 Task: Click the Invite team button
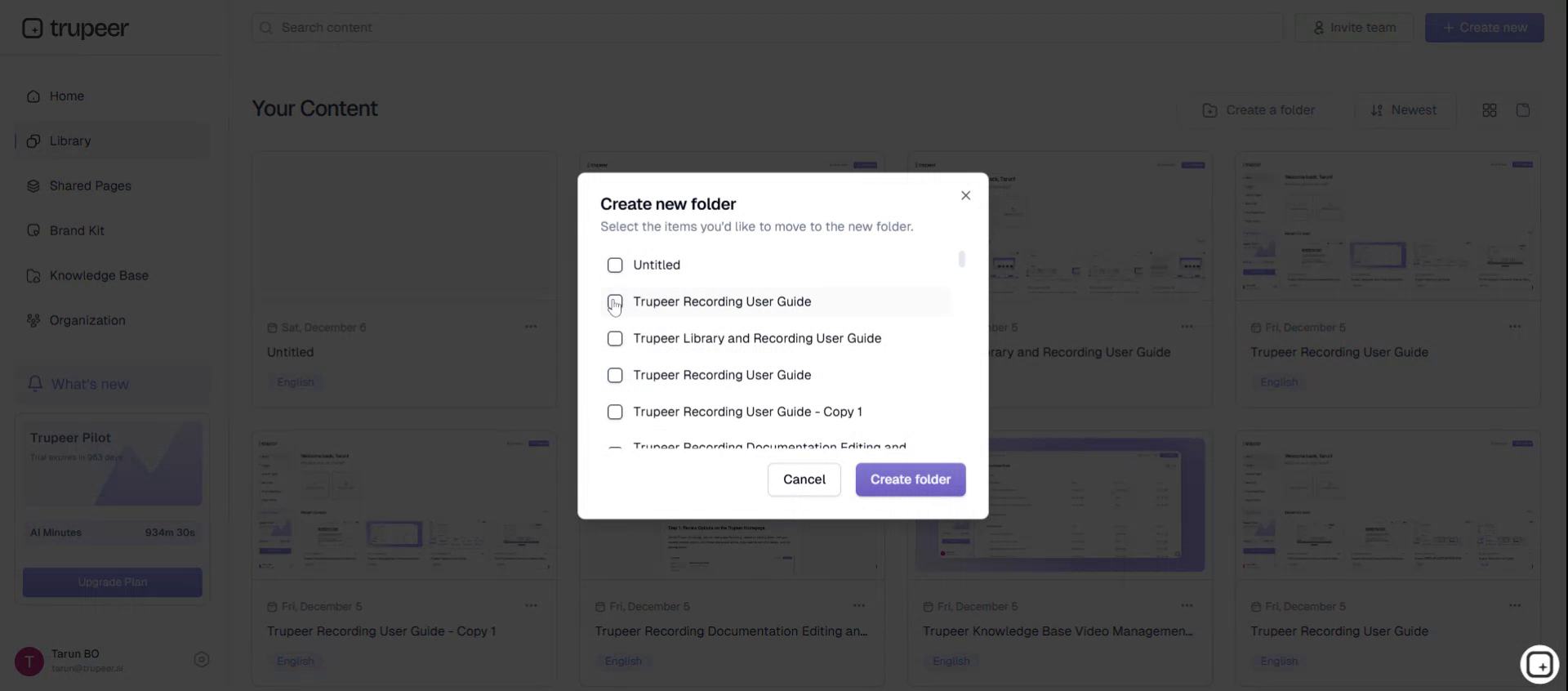[x=1354, y=28]
